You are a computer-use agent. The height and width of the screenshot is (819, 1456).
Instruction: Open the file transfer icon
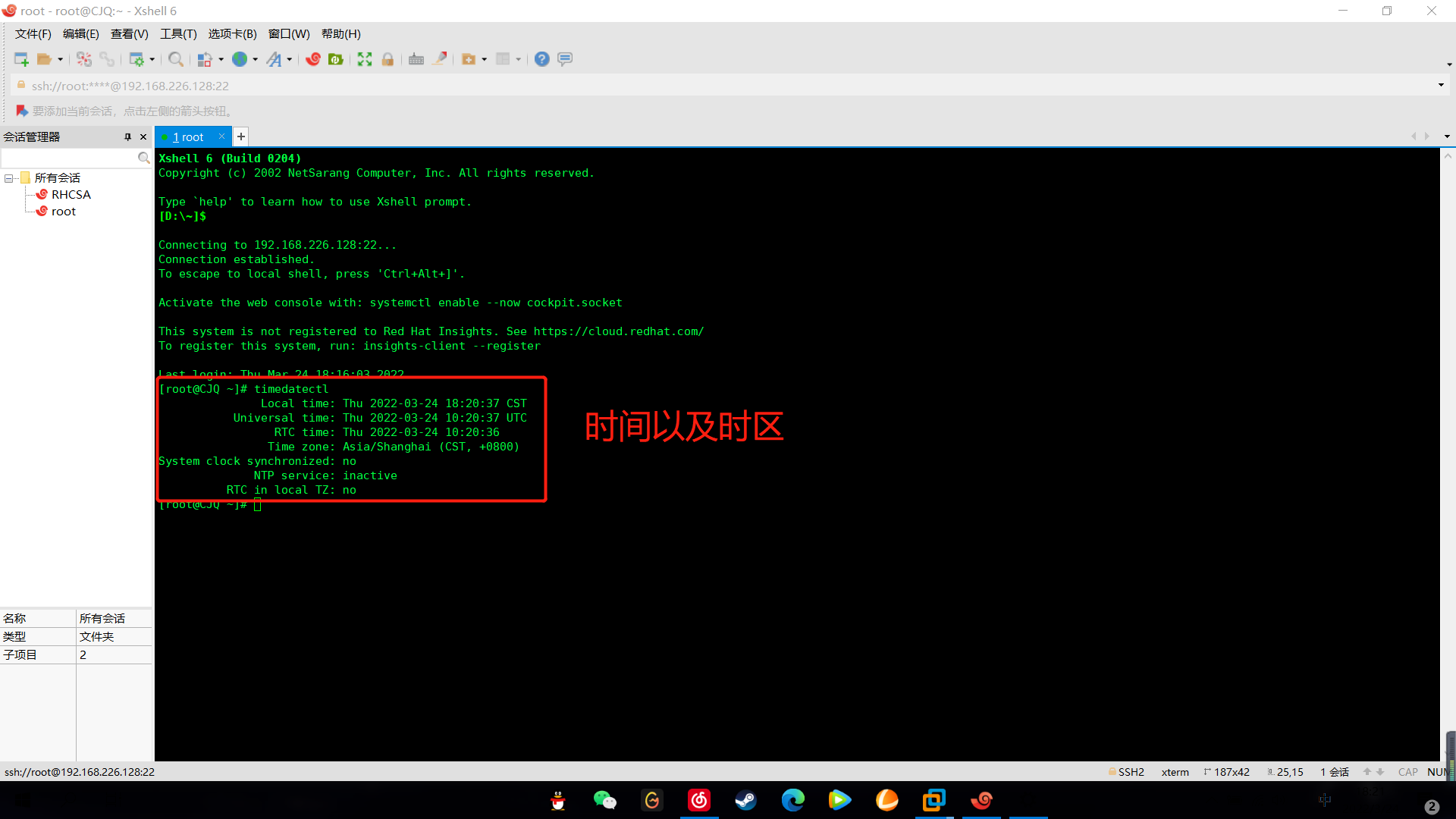point(470,58)
